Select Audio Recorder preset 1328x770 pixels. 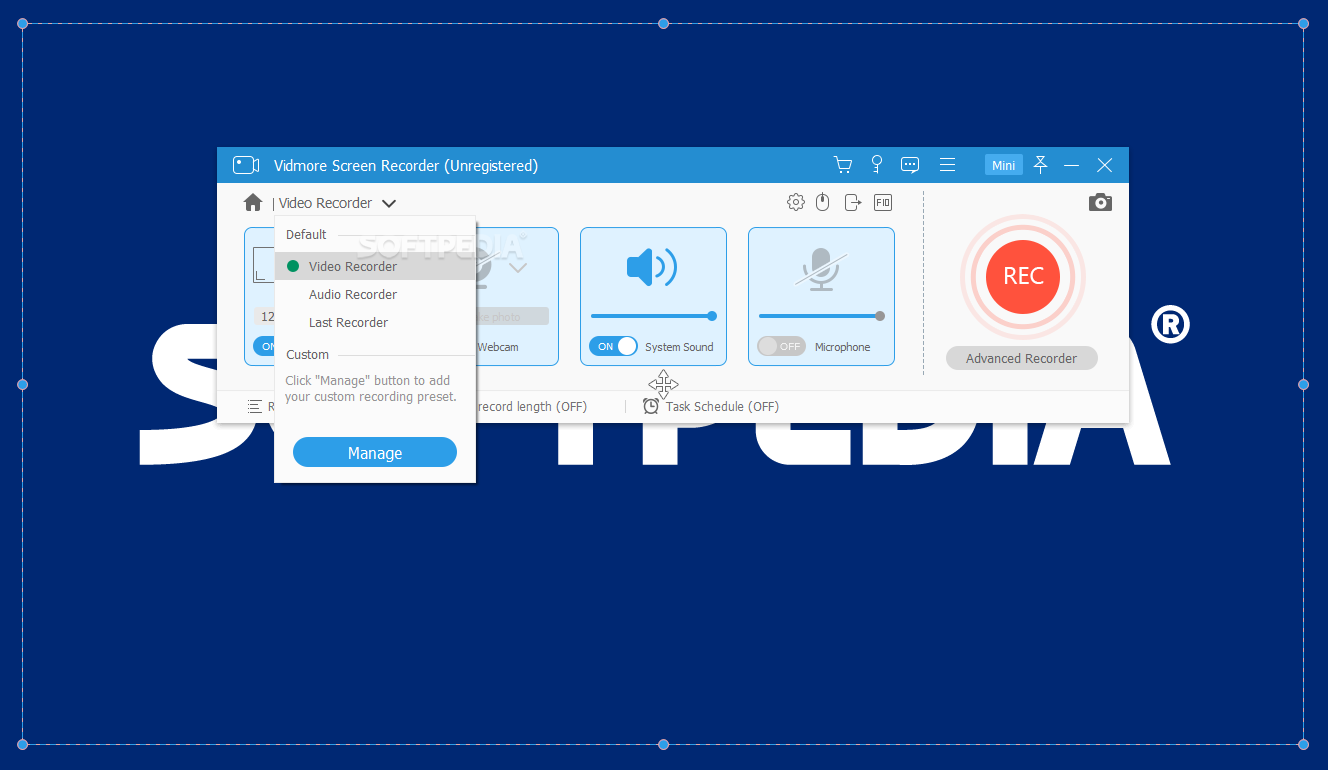click(375, 294)
